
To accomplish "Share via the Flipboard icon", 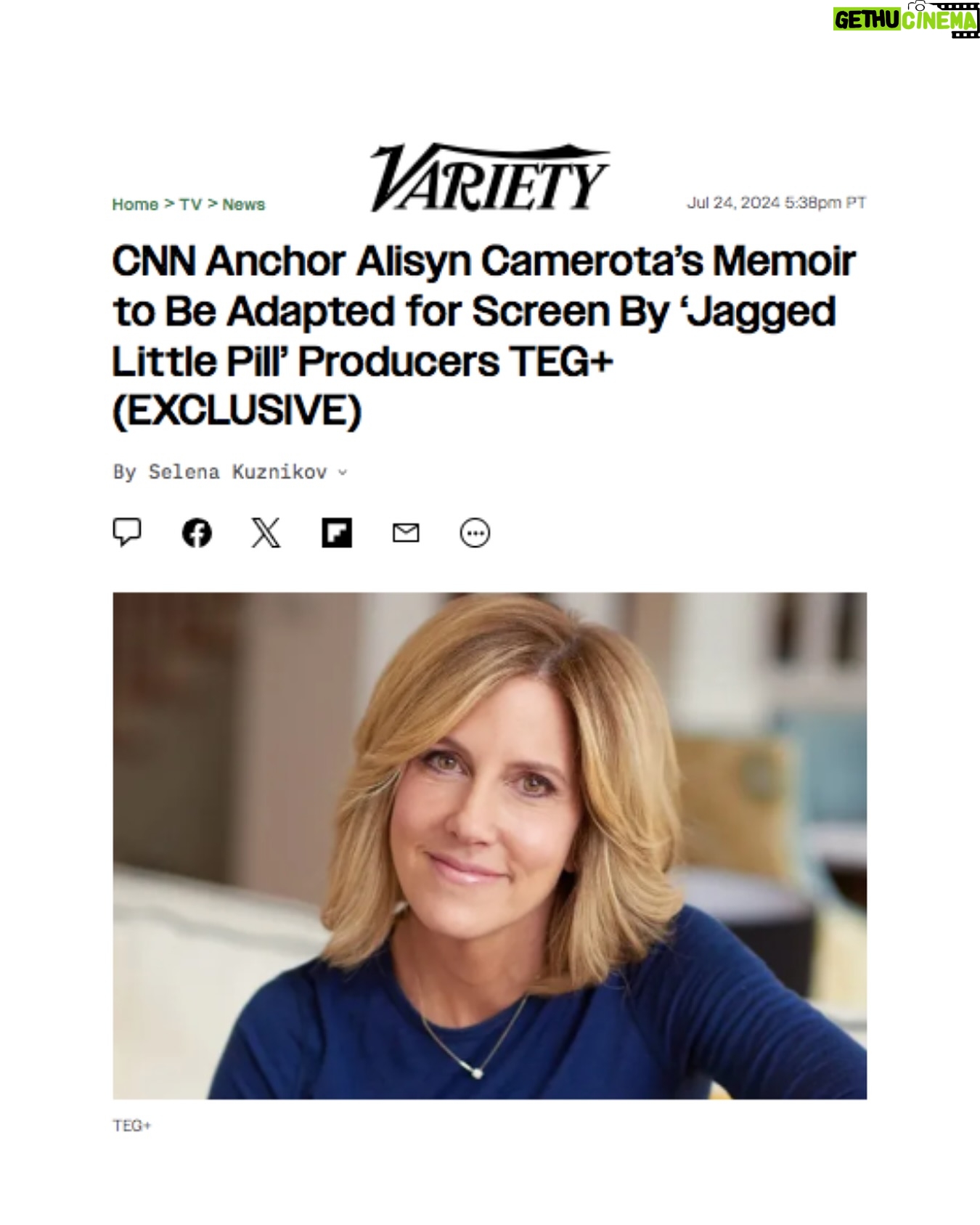I will coord(336,533).
